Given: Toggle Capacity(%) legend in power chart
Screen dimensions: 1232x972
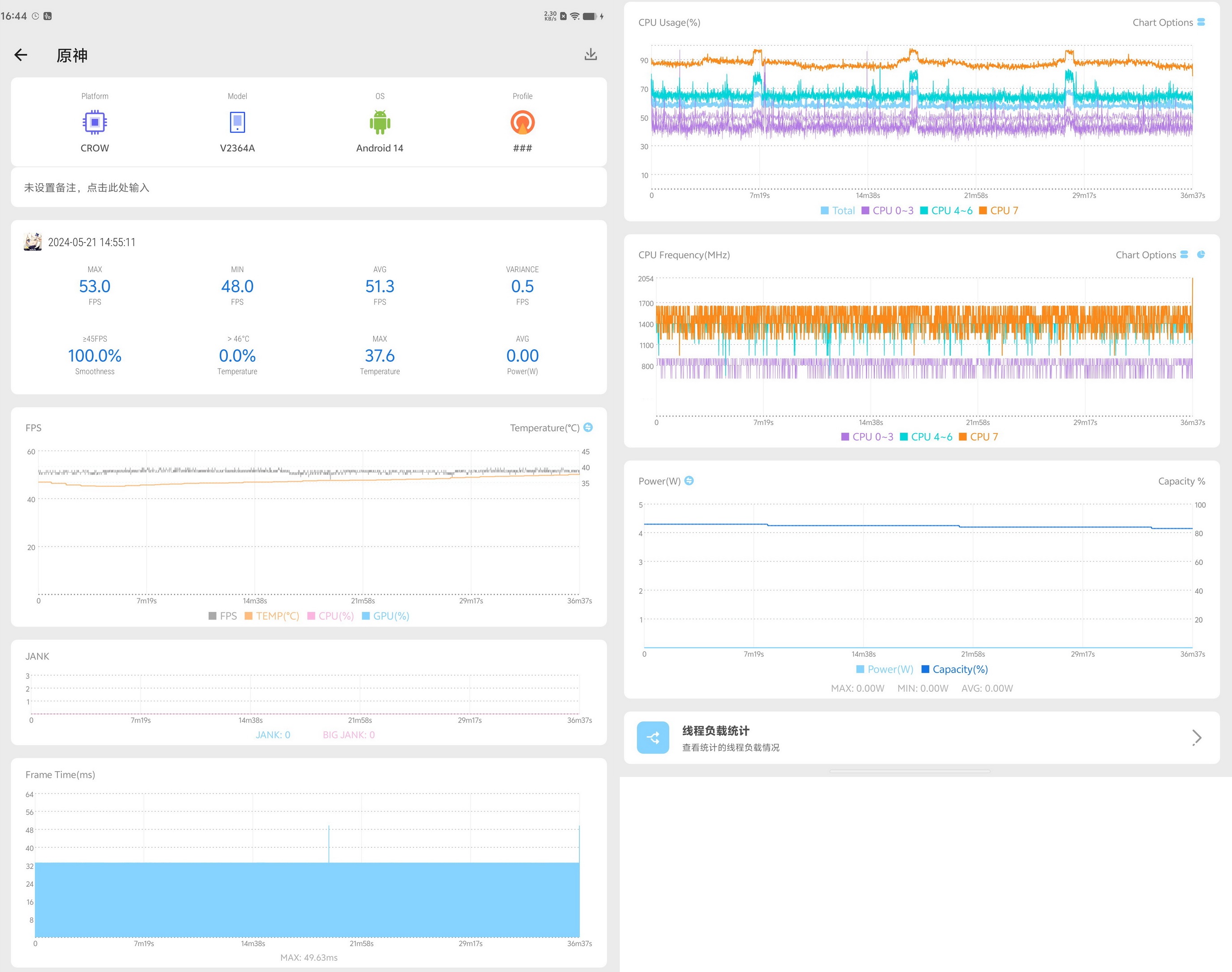Looking at the screenshot, I should click(954, 669).
